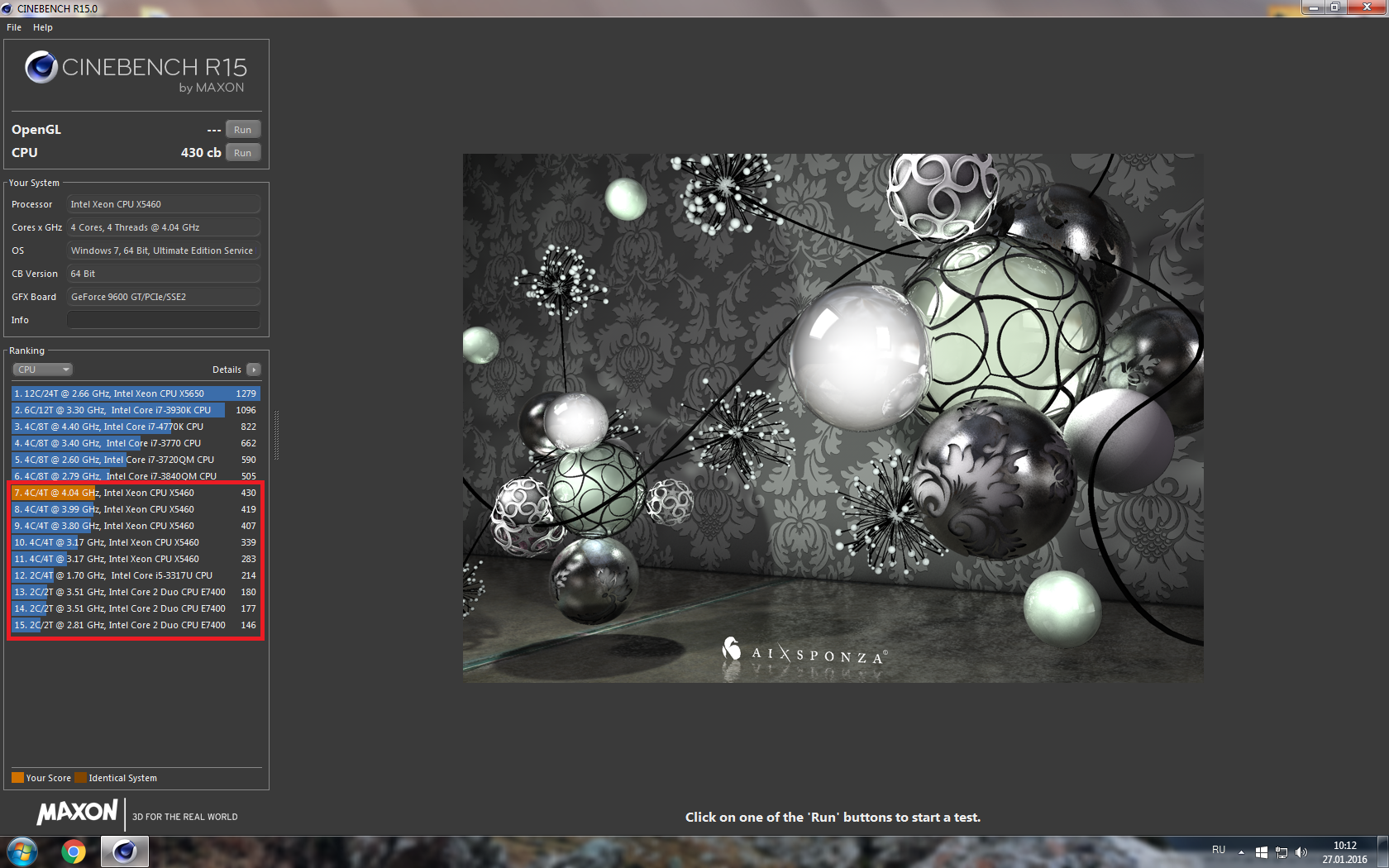Image resolution: width=1389 pixels, height=868 pixels.
Task: Select ranking row 2, Core i7-3930K
Action: 136,410
